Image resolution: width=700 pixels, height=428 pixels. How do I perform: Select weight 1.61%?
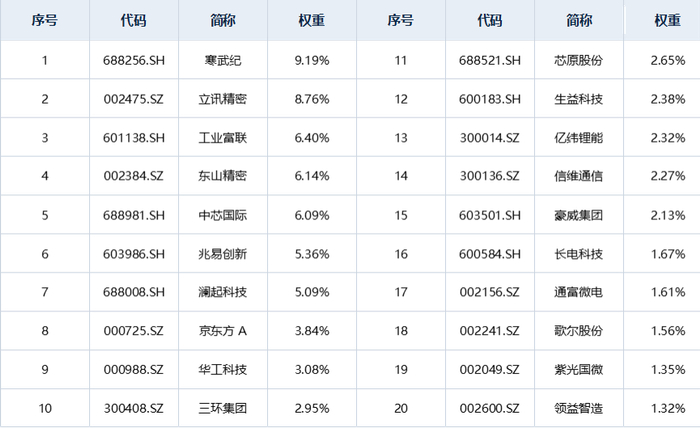click(667, 292)
